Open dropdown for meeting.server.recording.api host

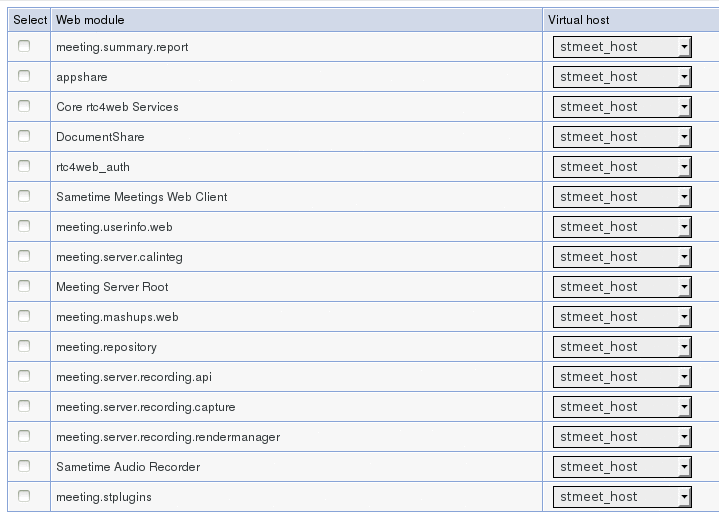coord(622,377)
